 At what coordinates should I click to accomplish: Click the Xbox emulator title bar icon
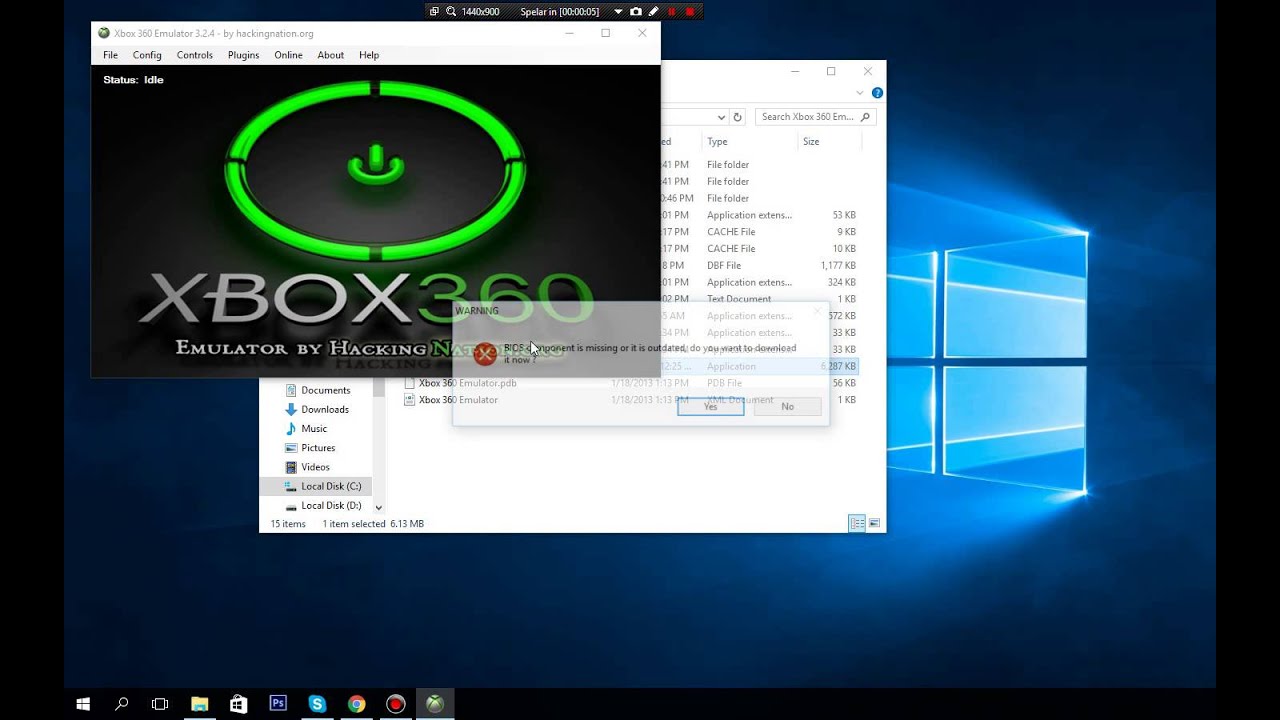pos(104,33)
